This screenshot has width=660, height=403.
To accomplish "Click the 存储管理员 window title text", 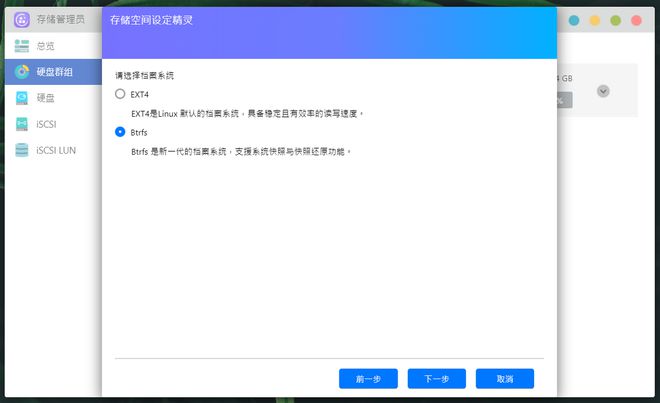I will coord(60,19).
